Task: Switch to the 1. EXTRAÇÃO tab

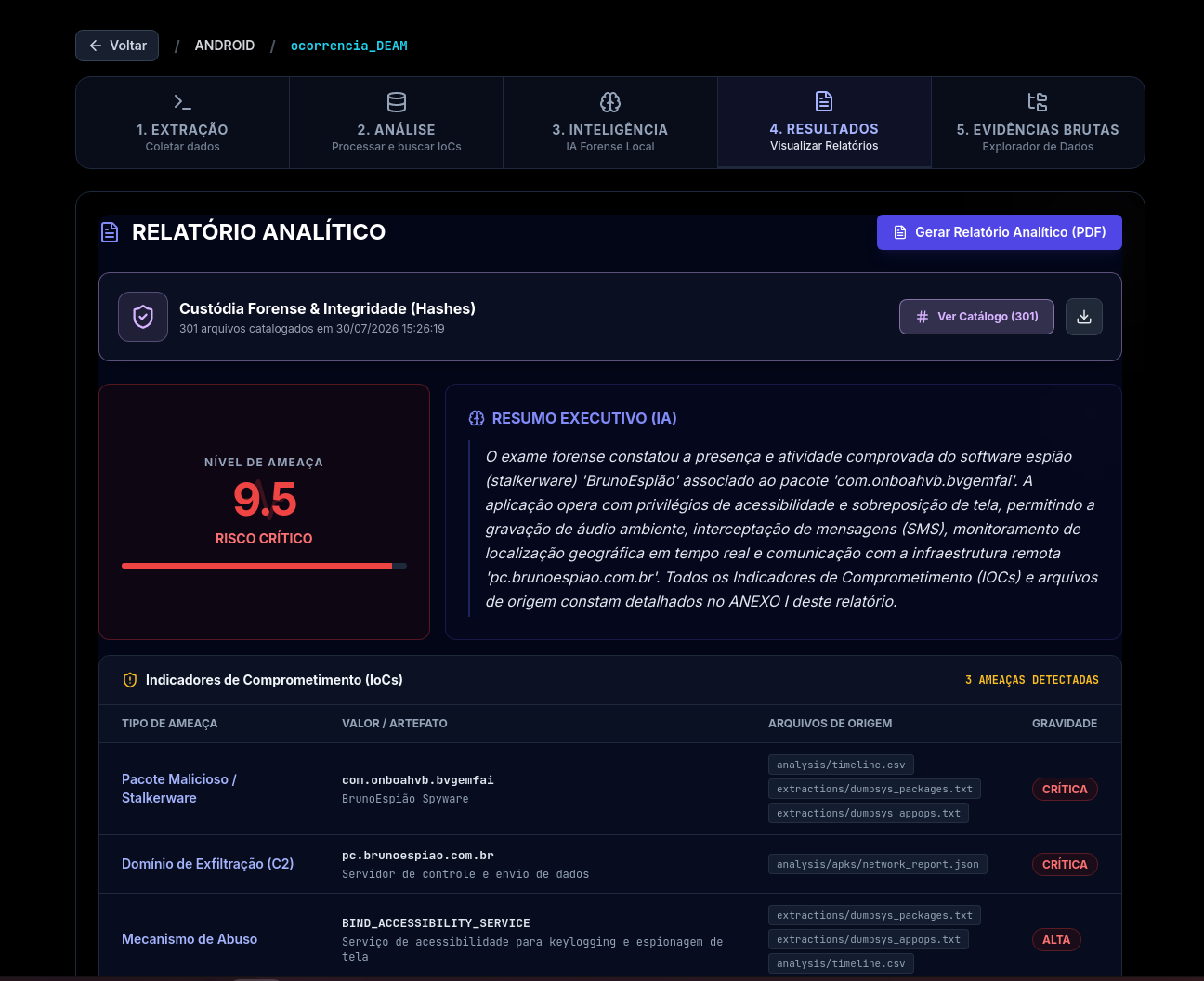Action: point(182,123)
